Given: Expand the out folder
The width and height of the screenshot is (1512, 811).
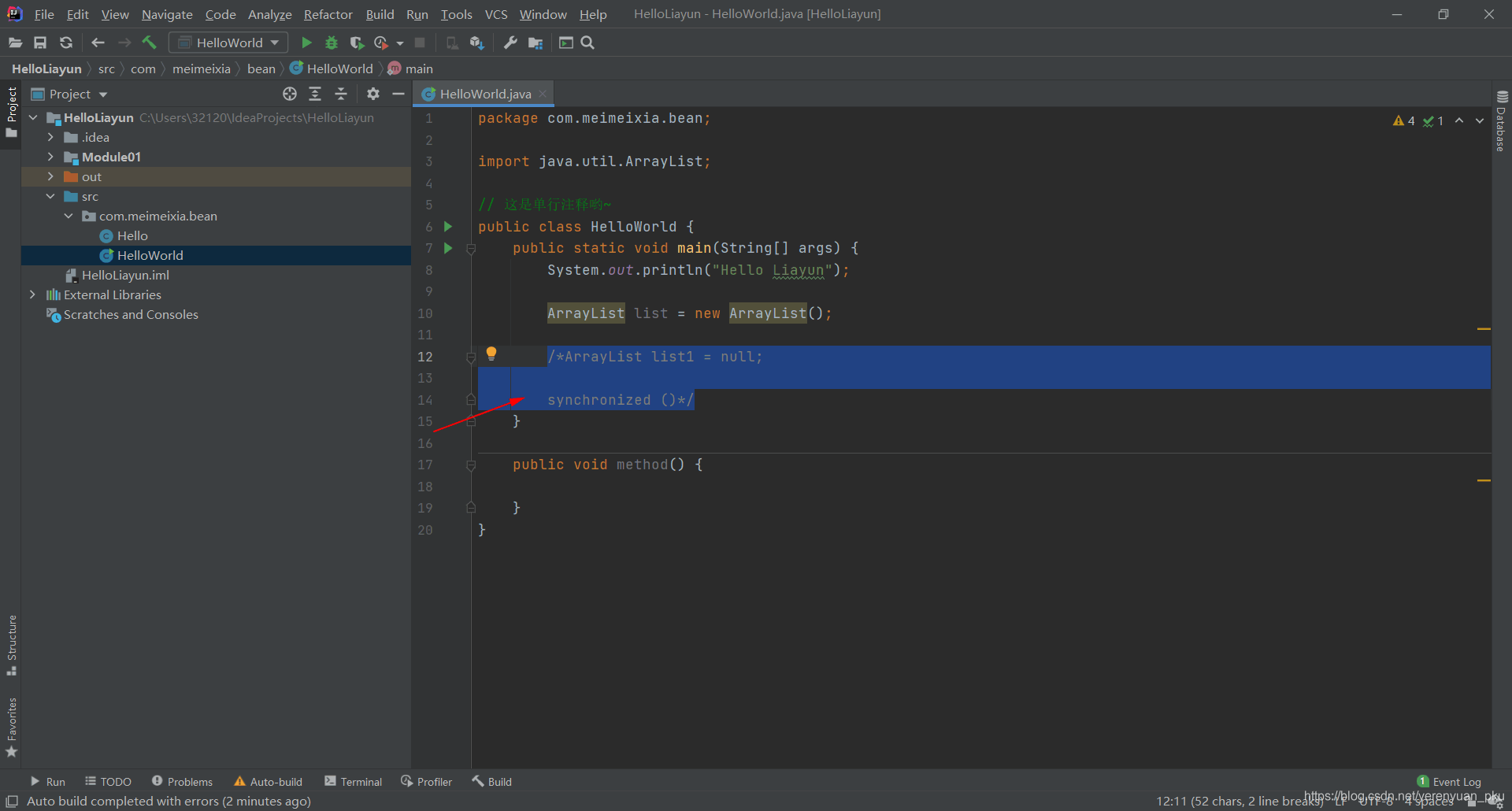Looking at the screenshot, I should pos(50,176).
